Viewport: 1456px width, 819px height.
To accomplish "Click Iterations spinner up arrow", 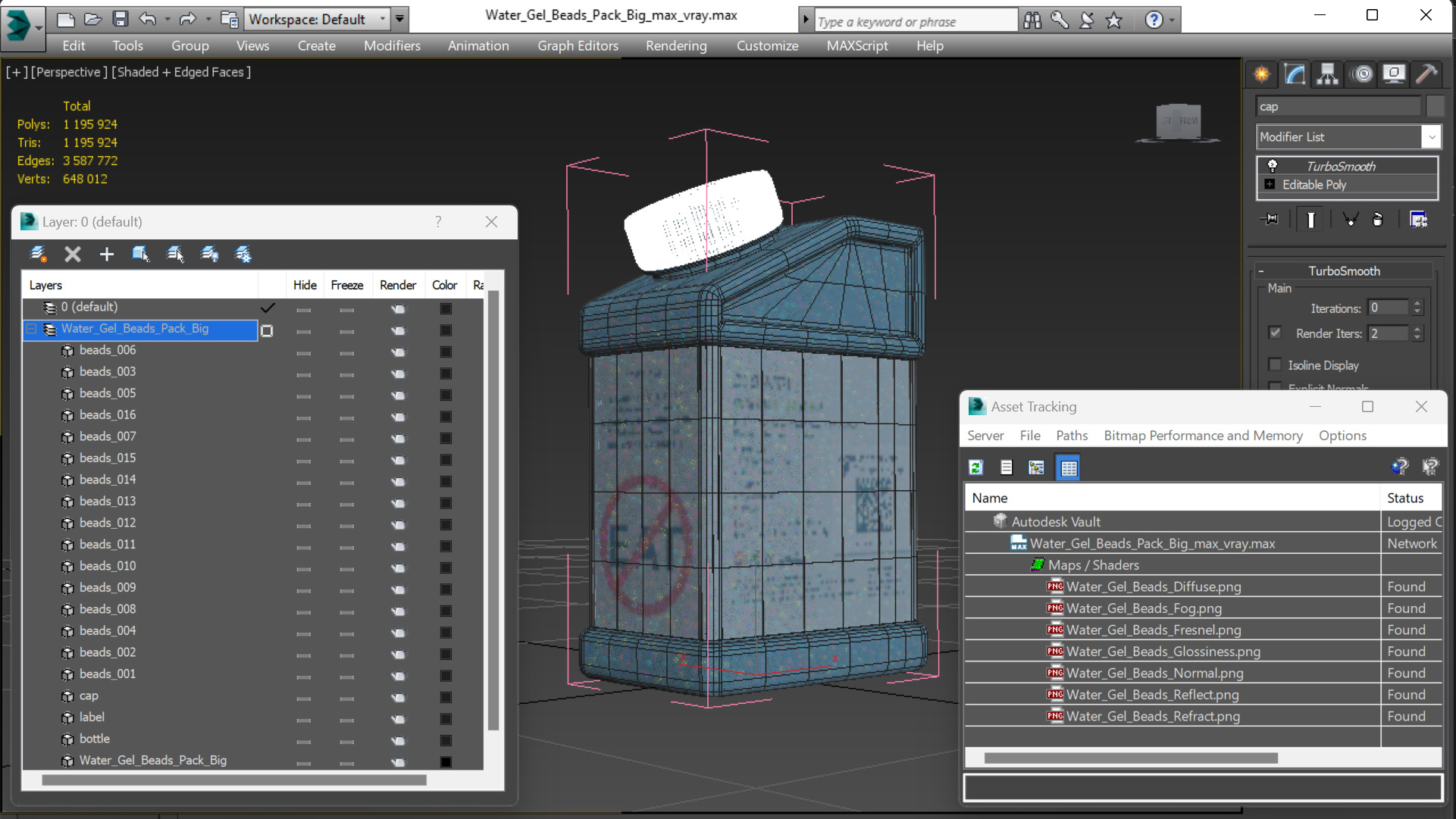I will (x=1417, y=303).
